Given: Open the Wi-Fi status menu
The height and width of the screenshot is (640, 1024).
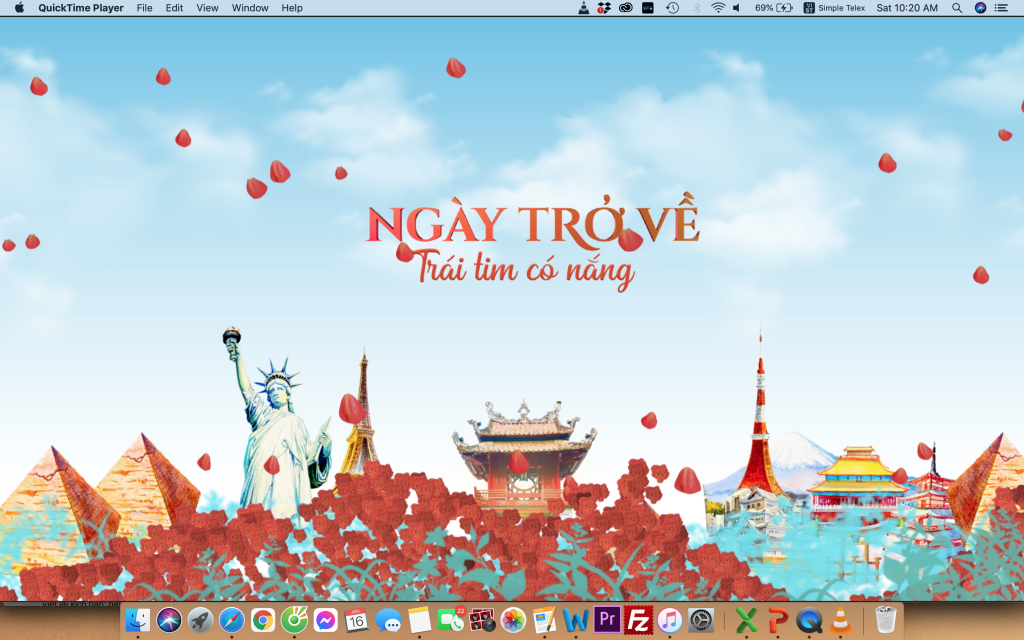Looking at the screenshot, I should coord(718,8).
